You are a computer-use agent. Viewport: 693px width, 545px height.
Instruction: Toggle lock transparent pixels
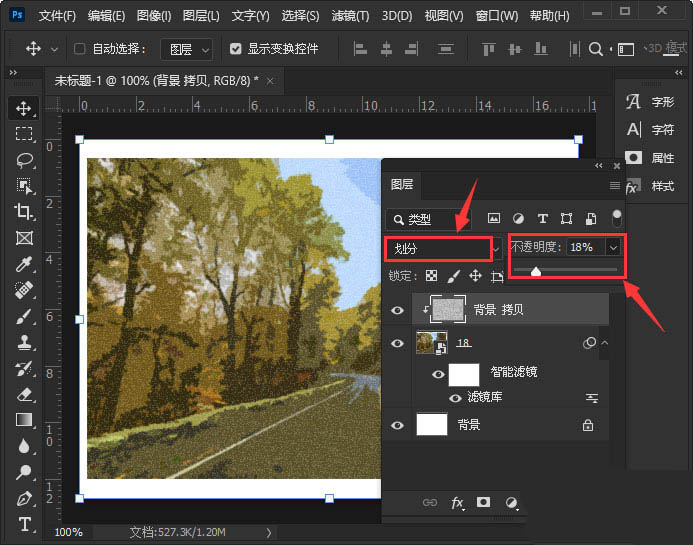[431, 276]
